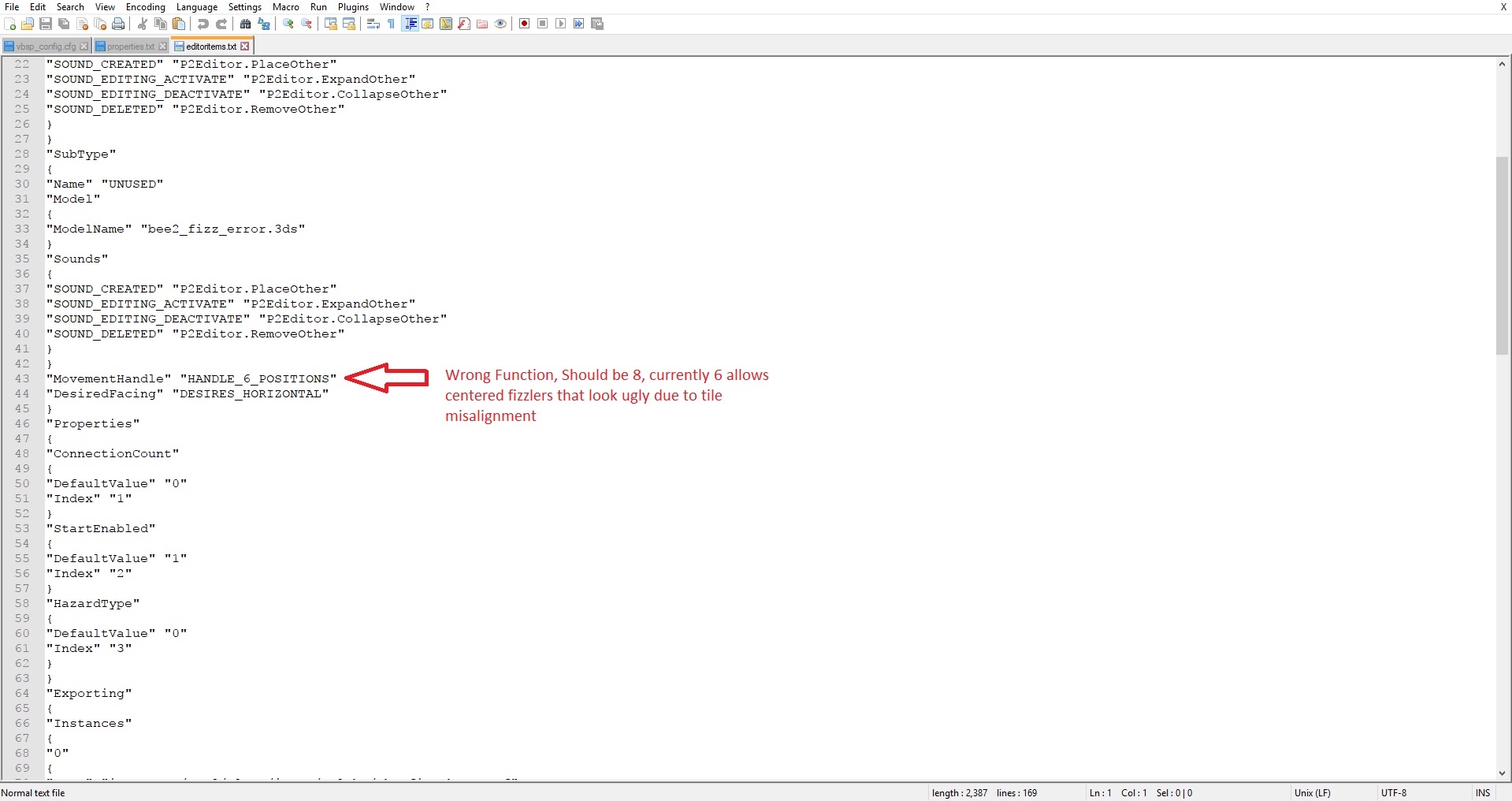Switch to vbsp_config.cfg tab
Image resolution: width=1512 pixels, height=801 pixels.
46,47
